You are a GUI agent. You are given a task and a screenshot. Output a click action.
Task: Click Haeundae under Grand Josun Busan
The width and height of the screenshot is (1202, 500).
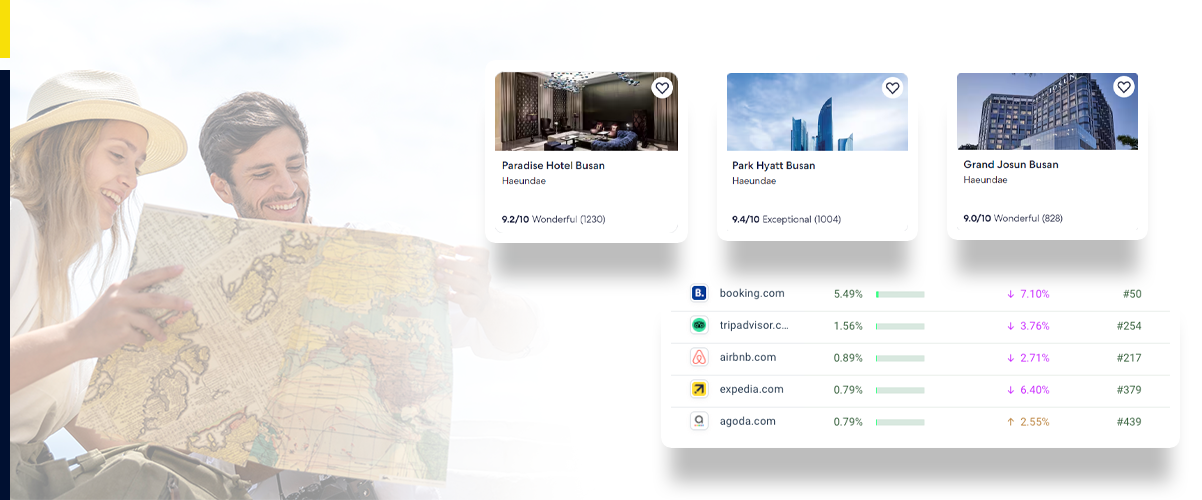point(985,180)
